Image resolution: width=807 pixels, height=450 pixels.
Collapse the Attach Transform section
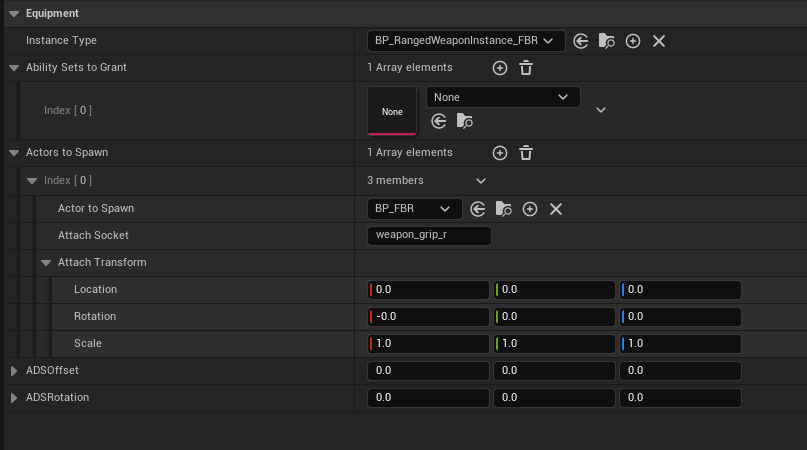click(46, 263)
